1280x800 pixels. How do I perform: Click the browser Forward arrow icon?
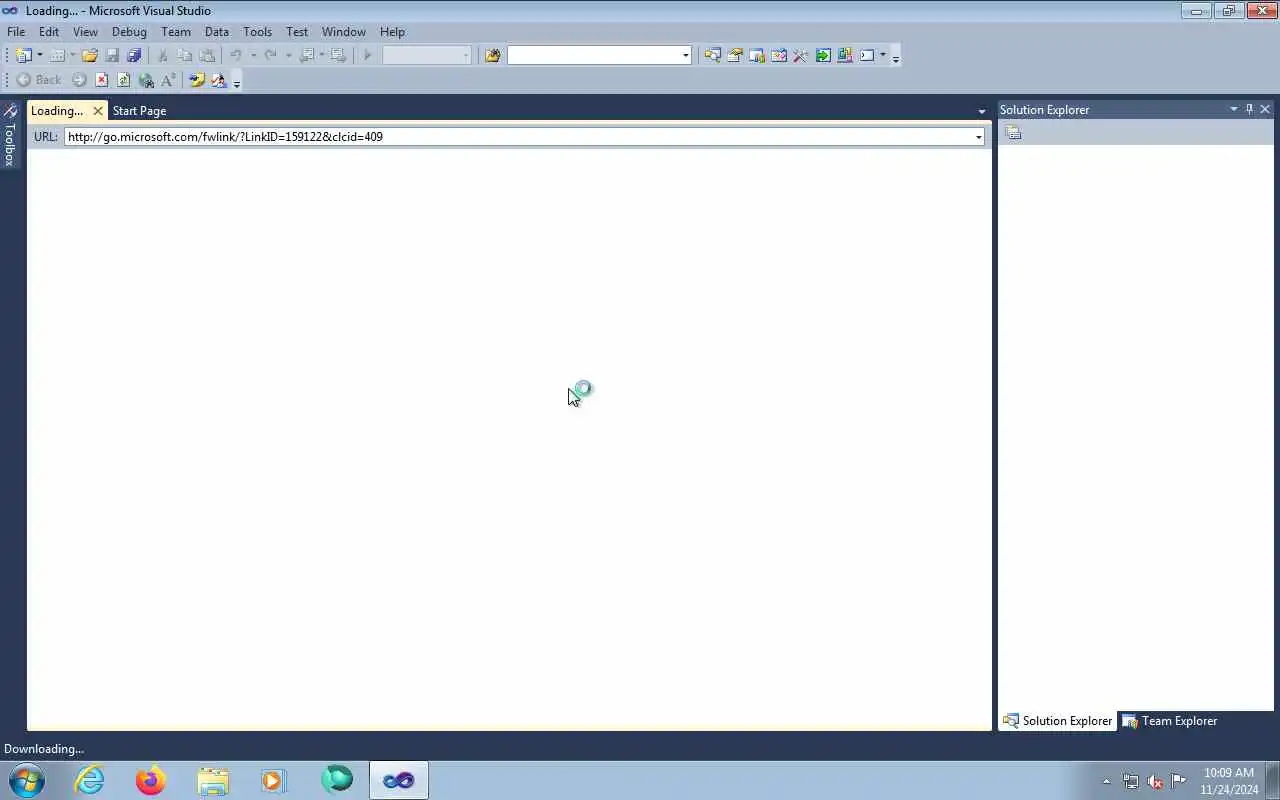click(x=79, y=80)
